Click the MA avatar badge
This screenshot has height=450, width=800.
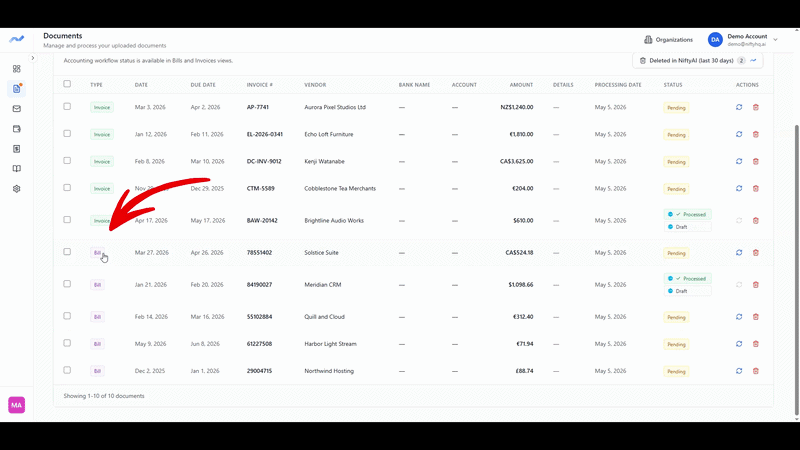point(16,405)
